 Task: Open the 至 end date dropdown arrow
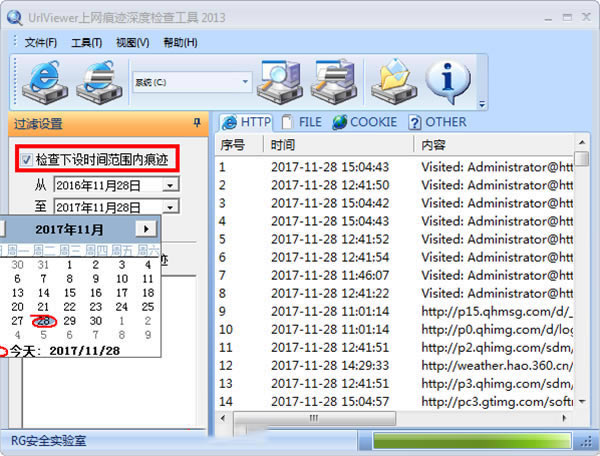click(x=170, y=207)
